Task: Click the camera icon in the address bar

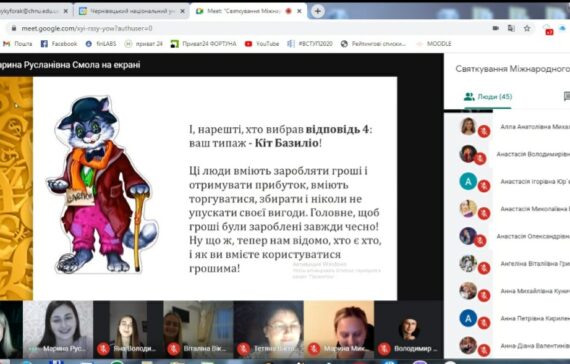Action: 495,28
